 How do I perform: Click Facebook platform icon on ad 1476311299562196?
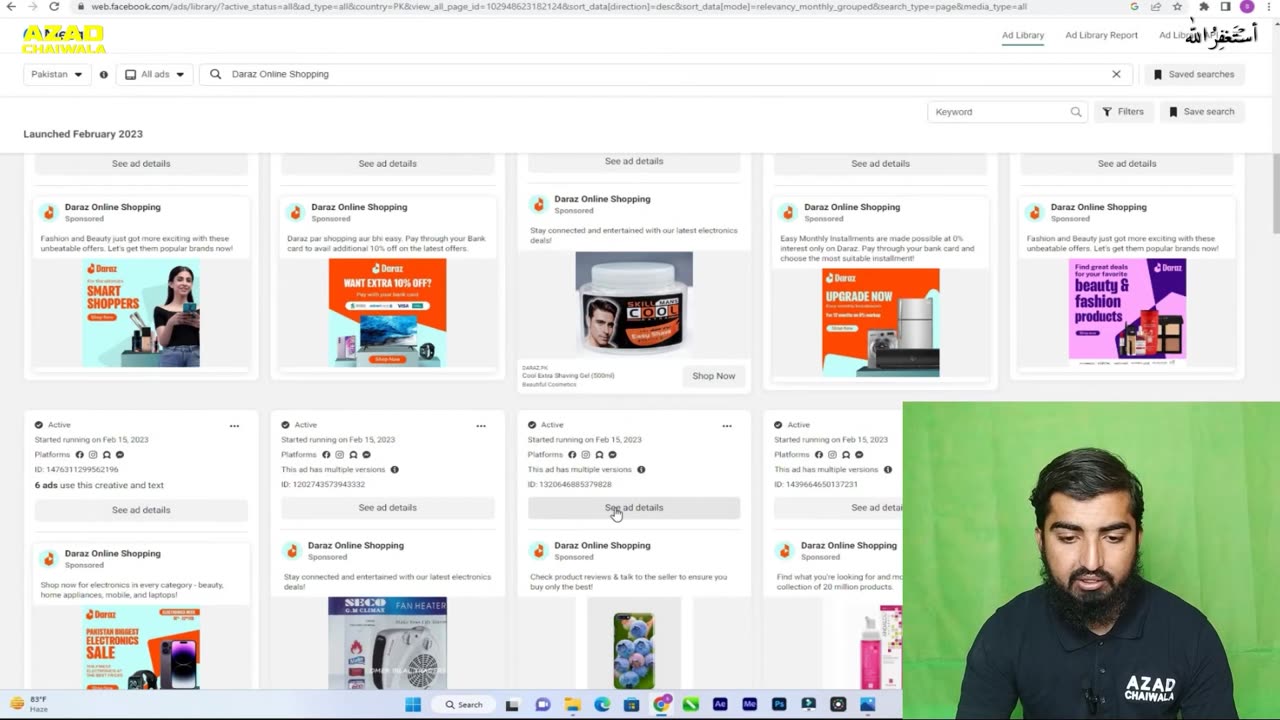pyautogui.click(x=80, y=455)
